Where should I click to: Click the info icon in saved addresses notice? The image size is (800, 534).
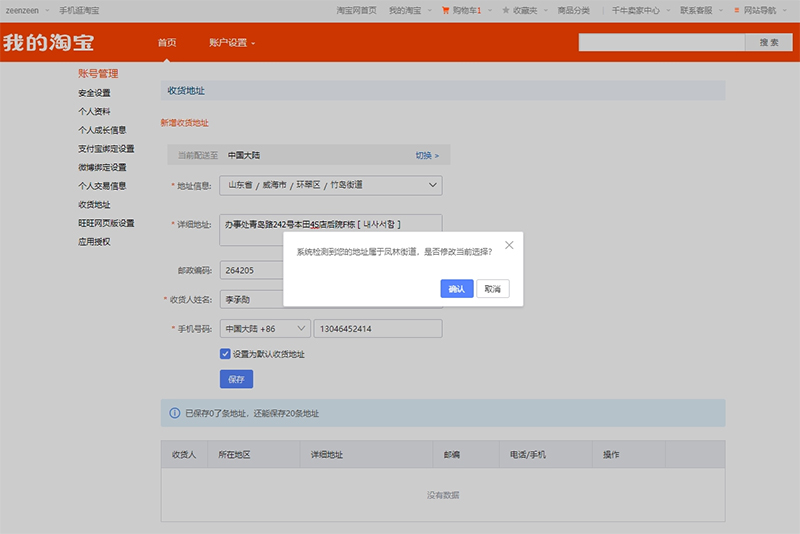[174, 413]
